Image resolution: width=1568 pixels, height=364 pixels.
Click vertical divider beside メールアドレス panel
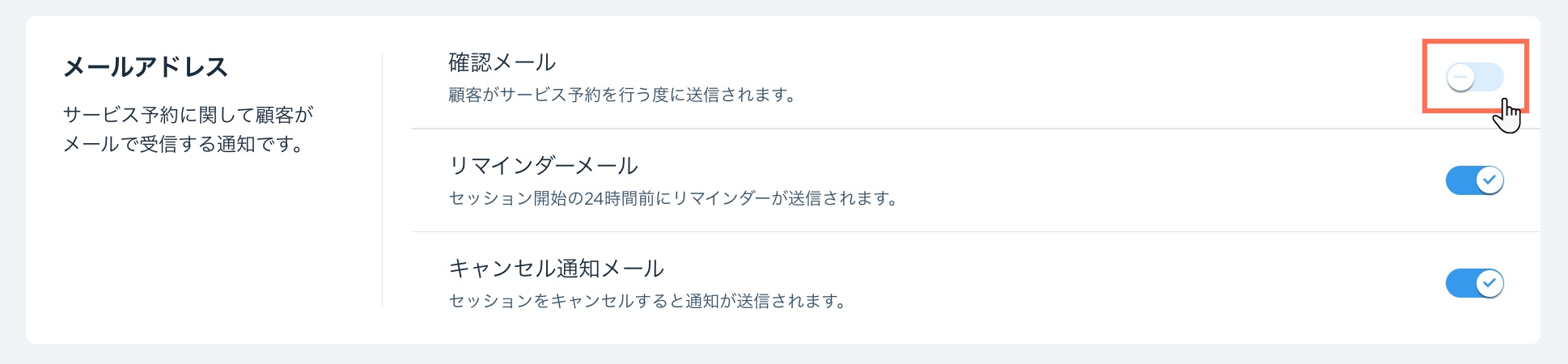coord(382,180)
